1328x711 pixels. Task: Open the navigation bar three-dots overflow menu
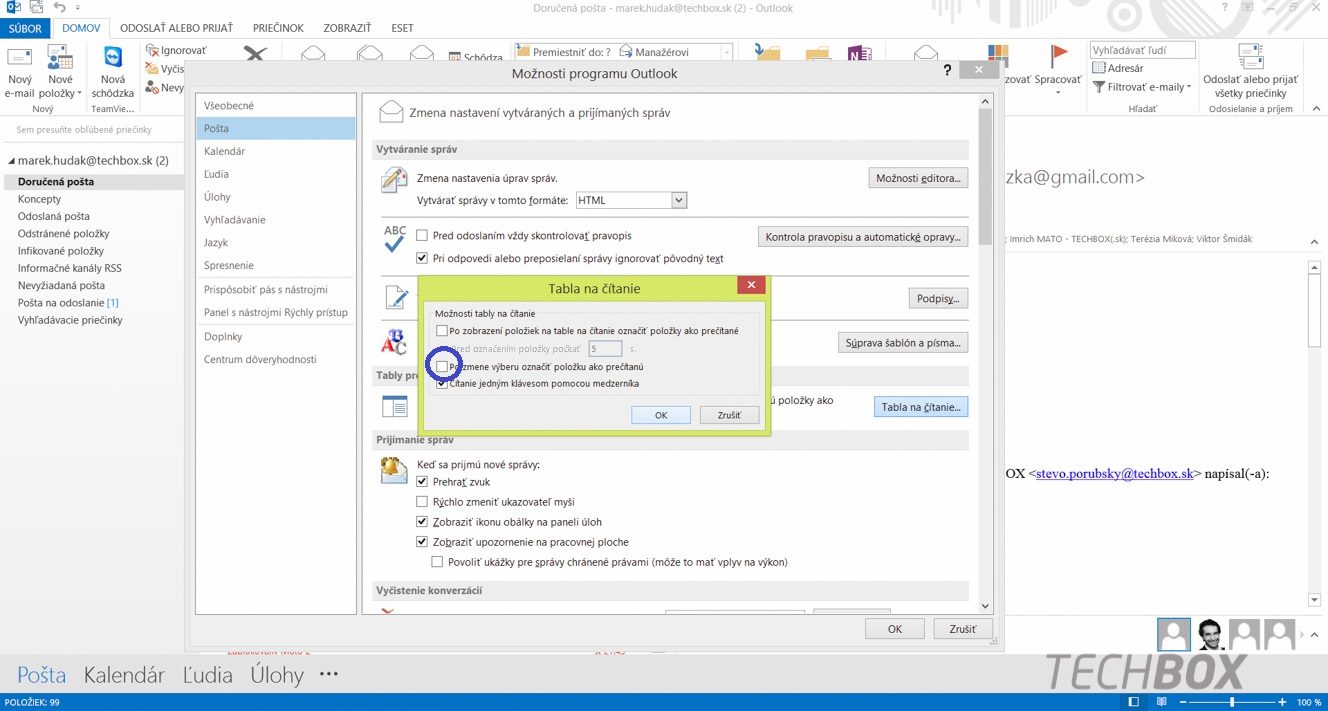[329, 675]
